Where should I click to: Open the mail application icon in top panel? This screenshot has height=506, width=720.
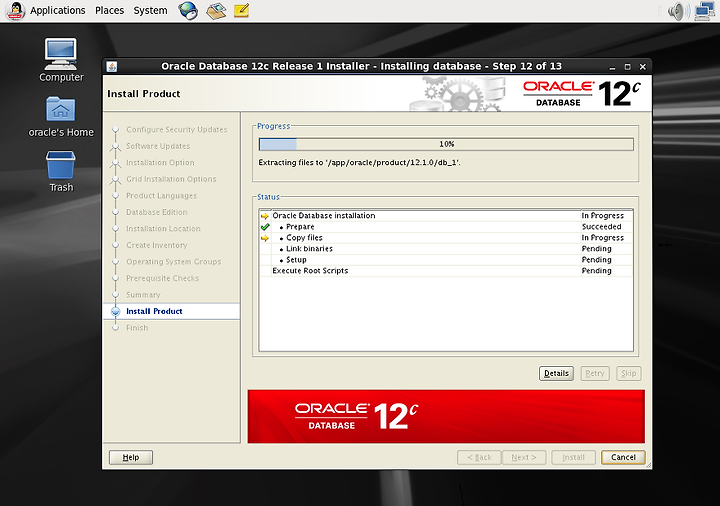coord(216,11)
